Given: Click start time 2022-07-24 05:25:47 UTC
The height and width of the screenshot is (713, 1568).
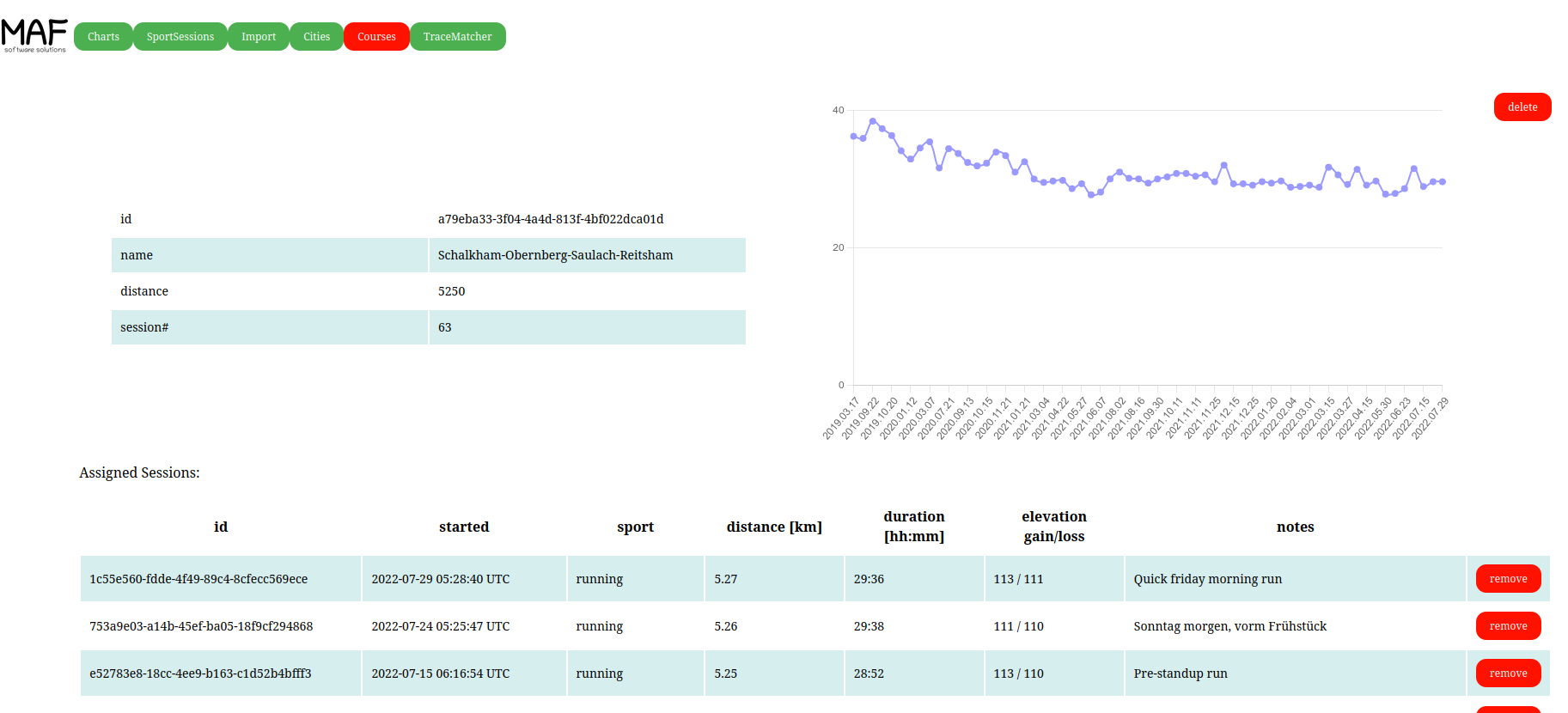Looking at the screenshot, I should 441,626.
